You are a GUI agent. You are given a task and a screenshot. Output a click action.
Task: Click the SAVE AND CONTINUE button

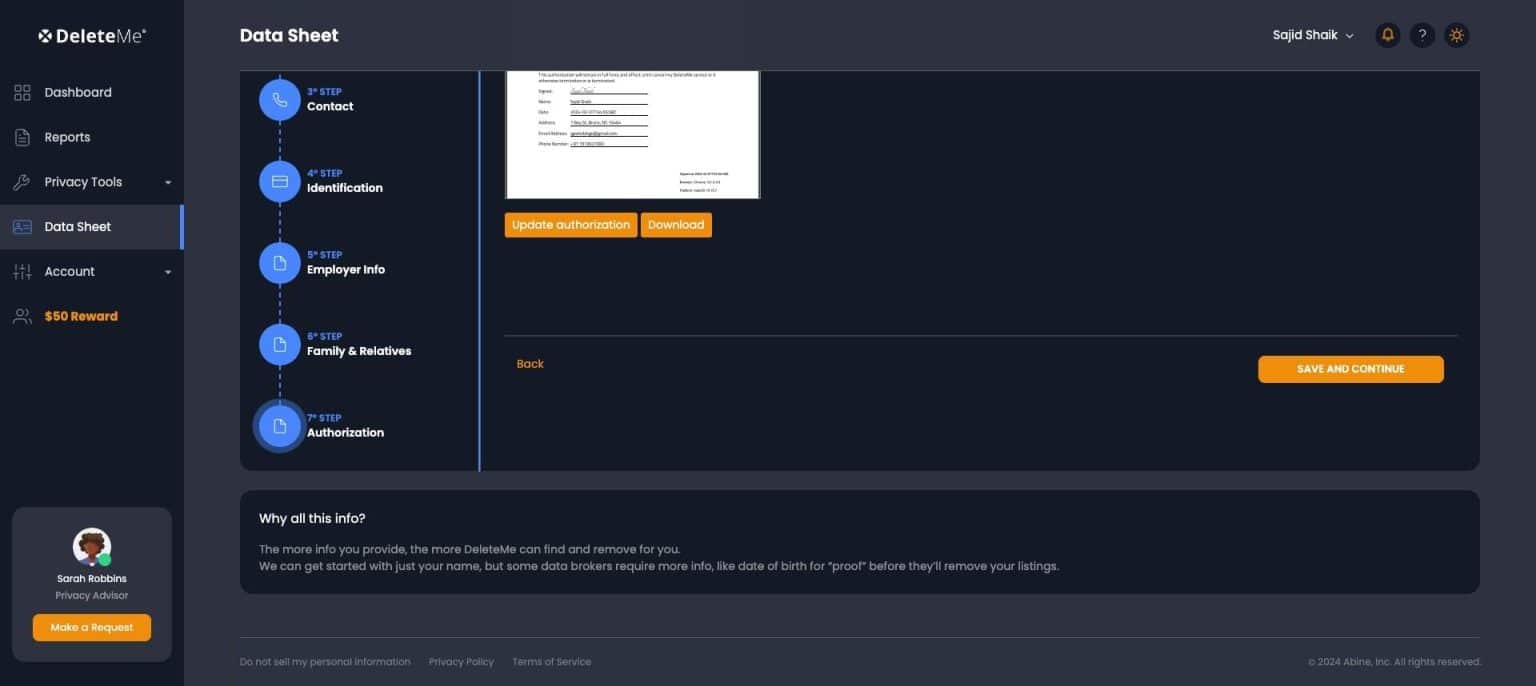(1350, 368)
